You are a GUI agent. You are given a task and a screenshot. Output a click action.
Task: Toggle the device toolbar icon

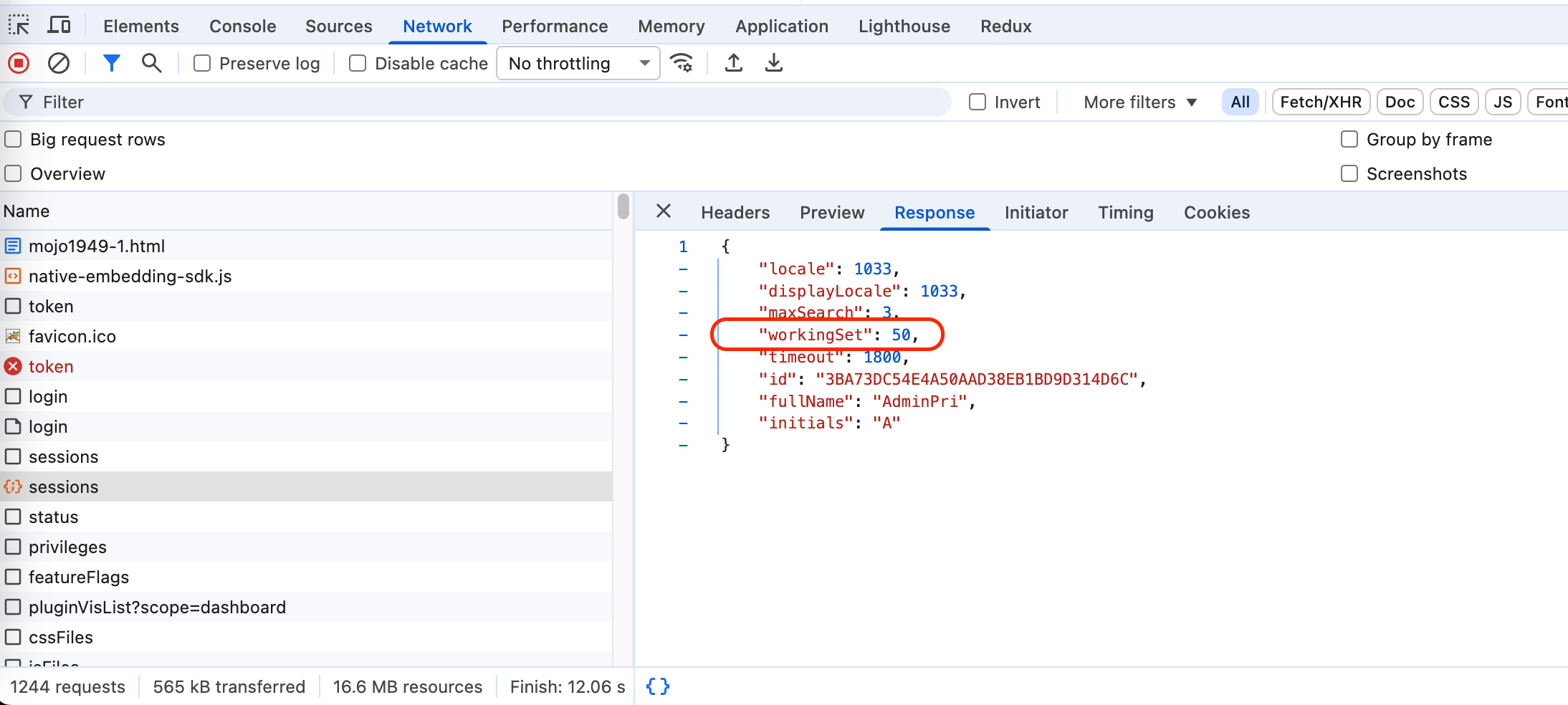[59, 26]
